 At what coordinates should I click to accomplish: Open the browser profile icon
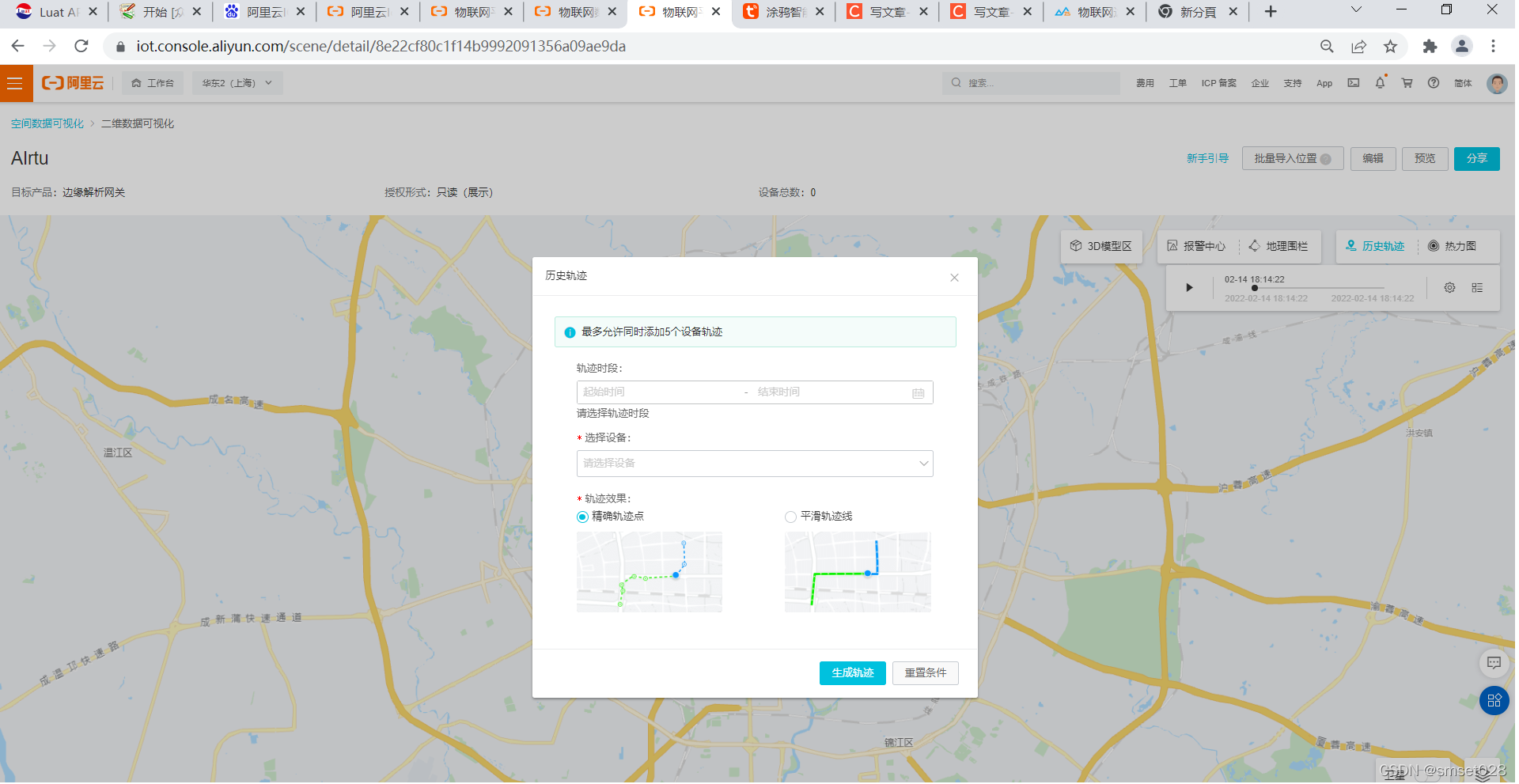[x=1462, y=47]
